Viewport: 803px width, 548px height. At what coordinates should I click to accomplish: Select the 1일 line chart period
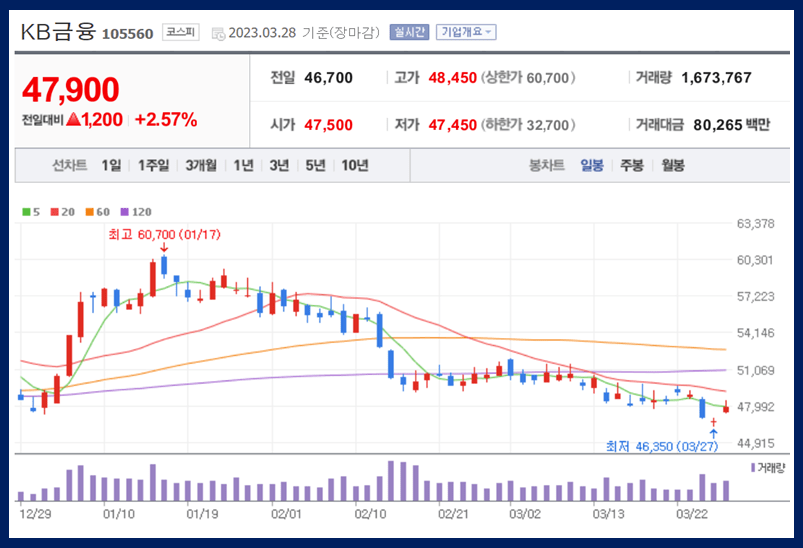click(x=112, y=165)
